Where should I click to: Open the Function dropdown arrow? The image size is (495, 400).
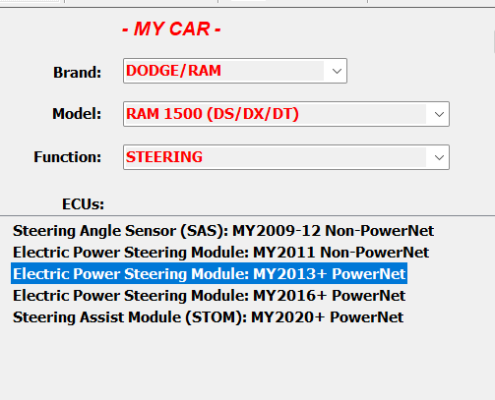(439, 157)
